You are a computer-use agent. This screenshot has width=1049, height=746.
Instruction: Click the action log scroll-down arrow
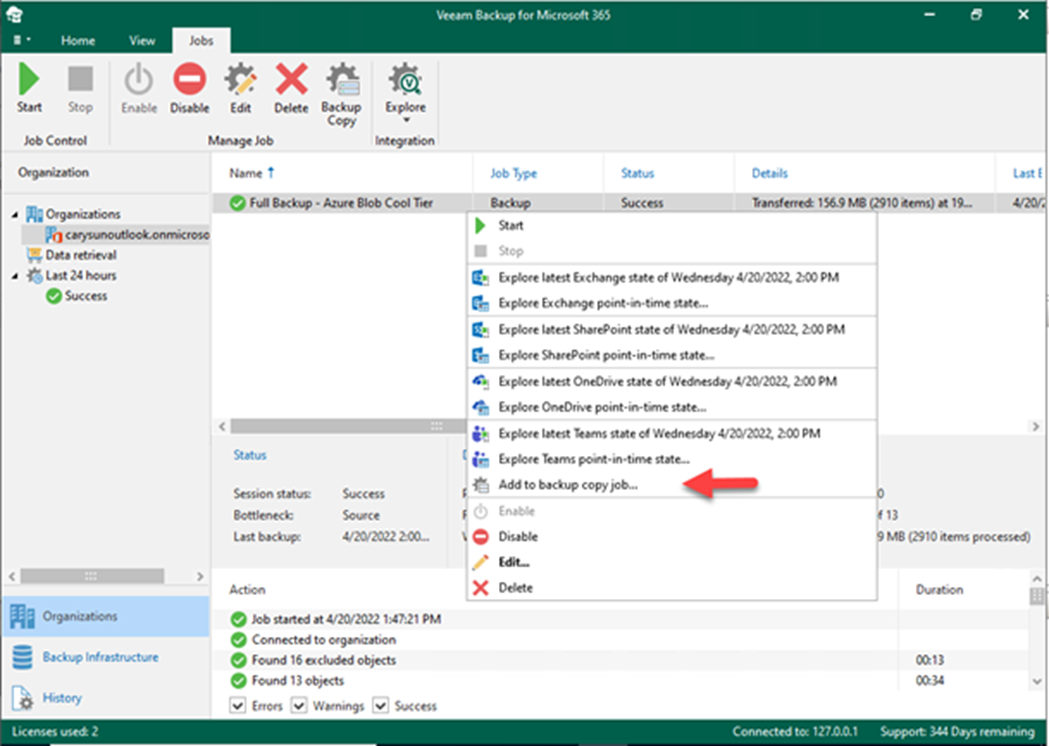[1037, 682]
